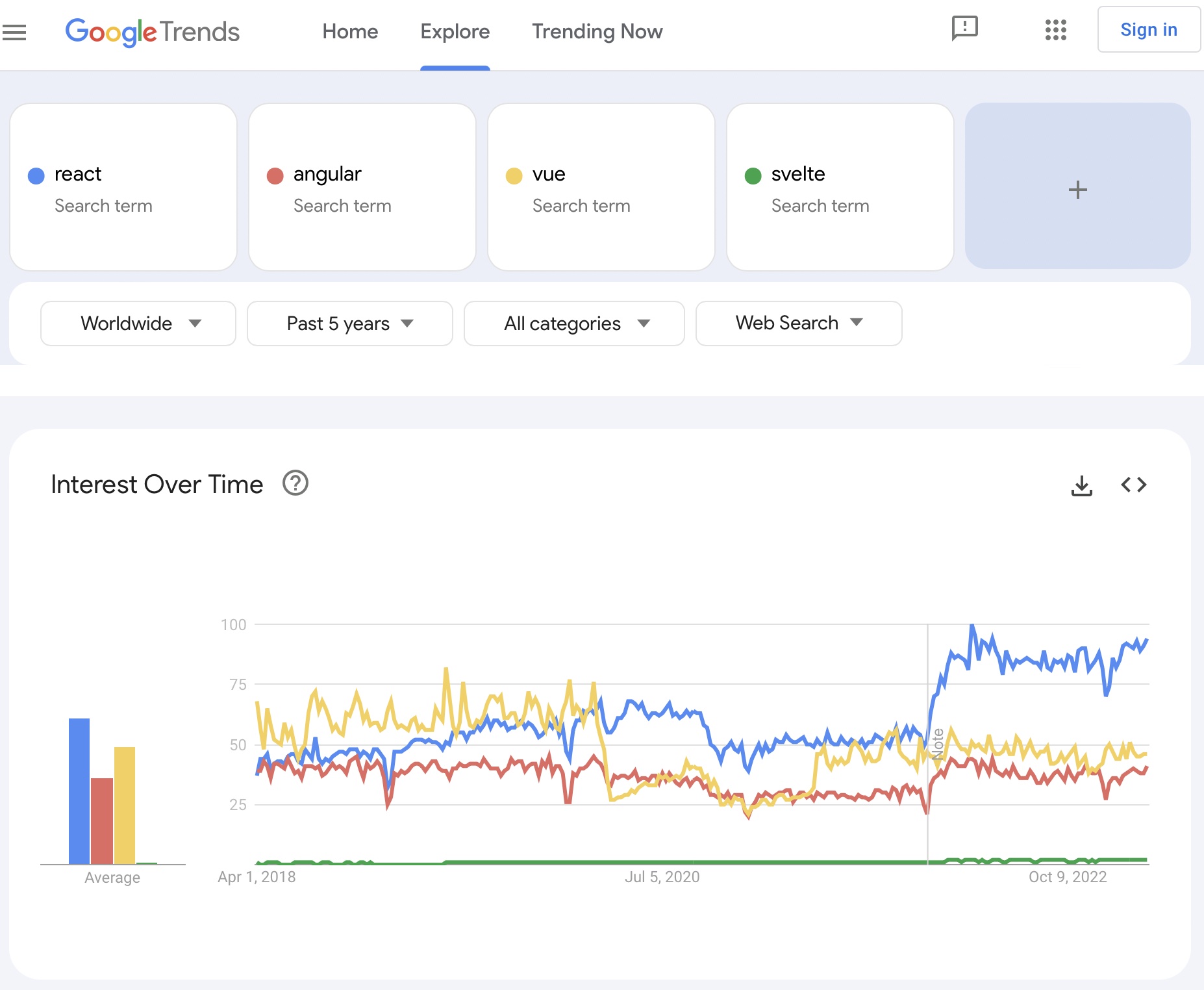Click the Jul 5, 2020 axis label
Screen dimensions: 1204x990
662,877
